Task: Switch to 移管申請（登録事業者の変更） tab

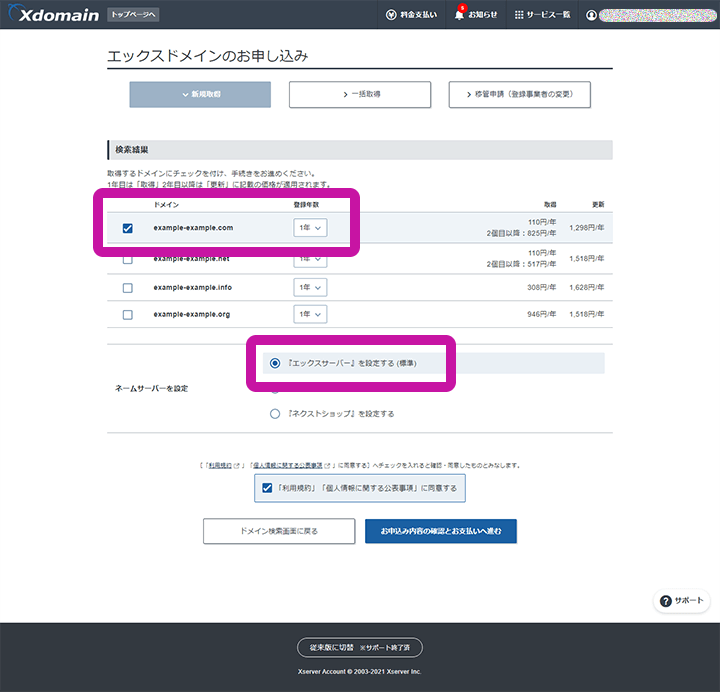Action: (519, 94)
